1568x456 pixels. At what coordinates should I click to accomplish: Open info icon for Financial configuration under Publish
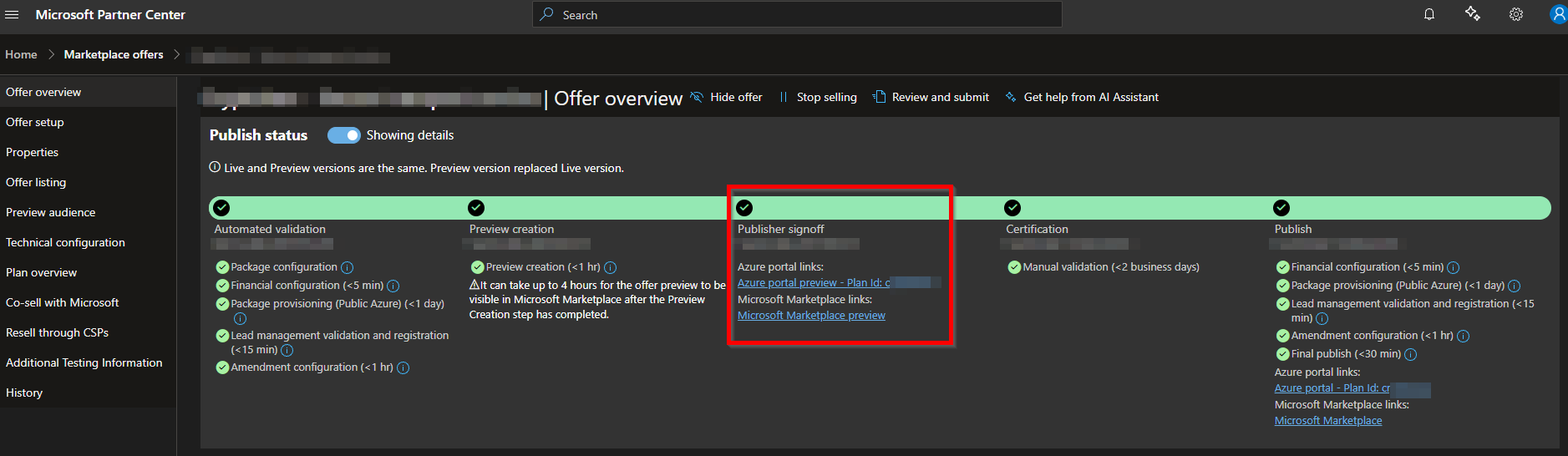[1453, 267]
